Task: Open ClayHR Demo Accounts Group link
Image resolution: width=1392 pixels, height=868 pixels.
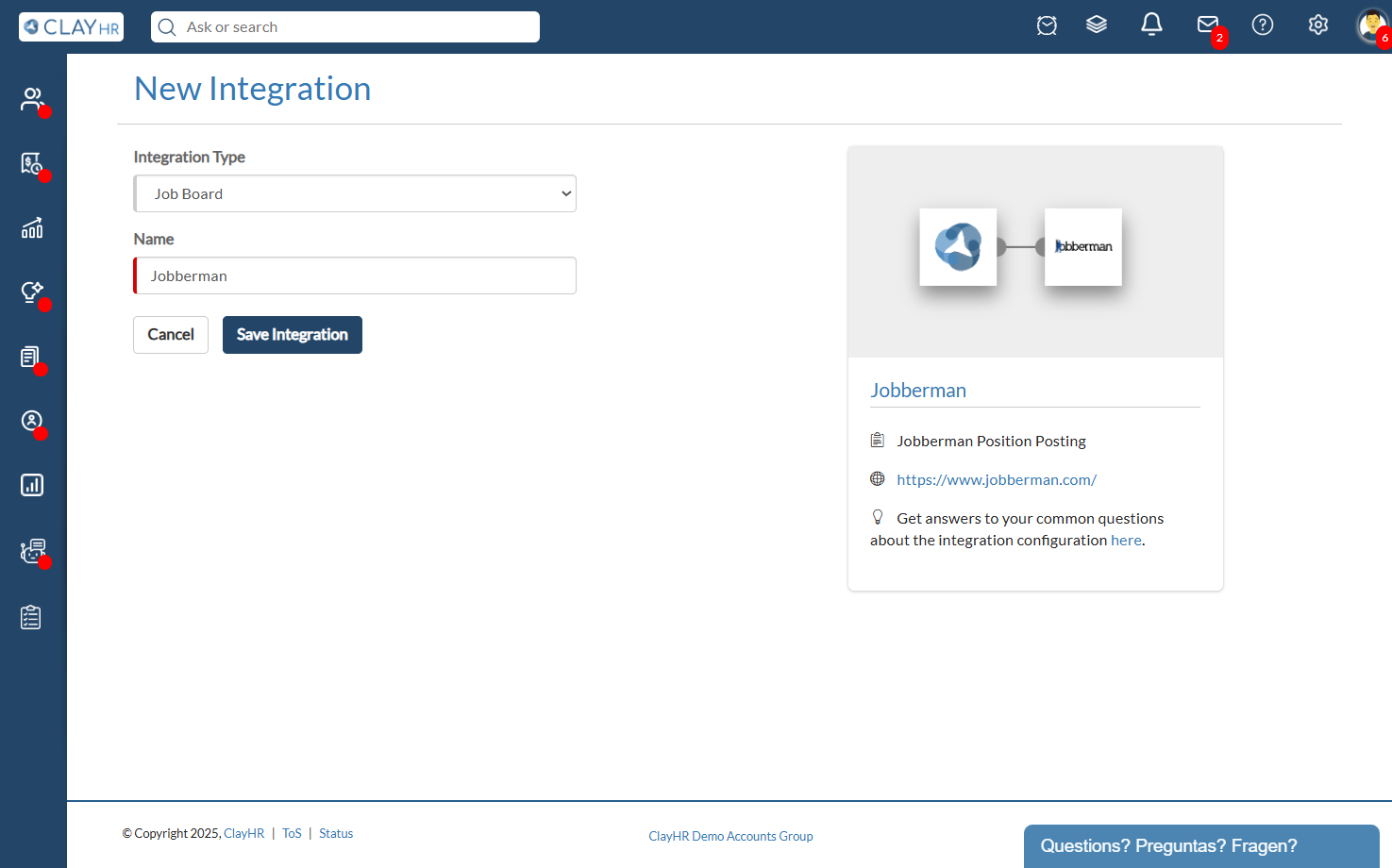Action: coord(730,837)
